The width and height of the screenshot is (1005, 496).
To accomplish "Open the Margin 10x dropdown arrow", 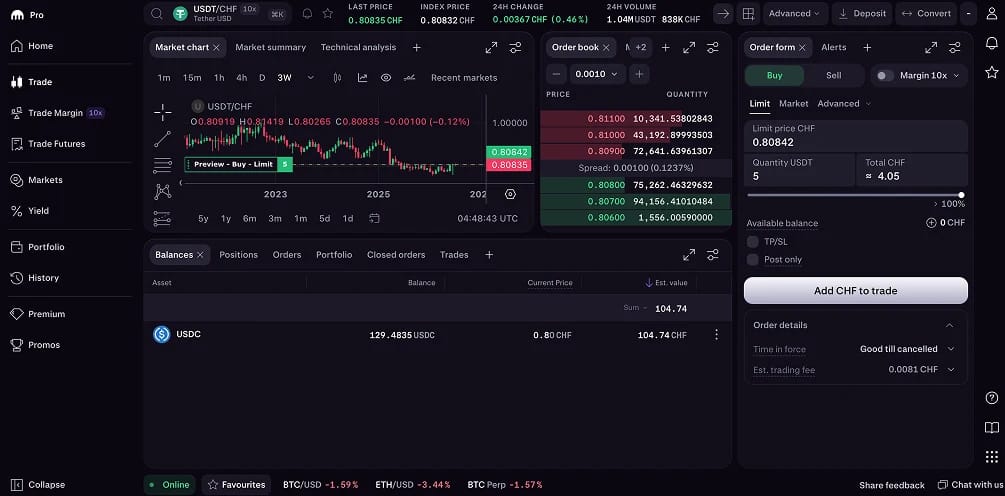I will coord(956,76).
